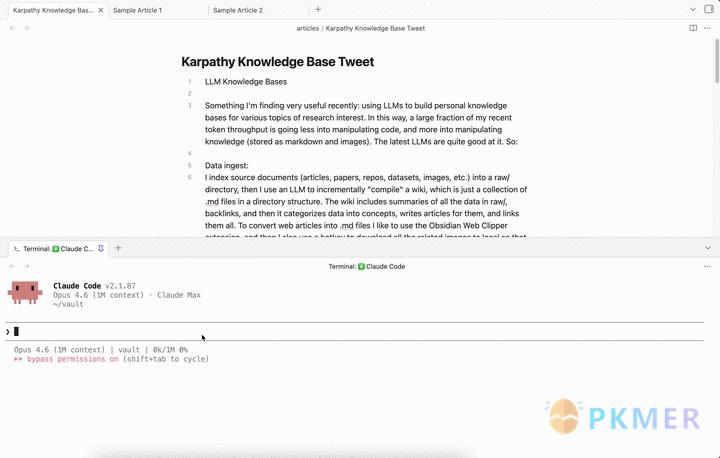Click the Terminal: Claude Code pane title
This screenshot has width=720, height=458.
click(366, 266)
